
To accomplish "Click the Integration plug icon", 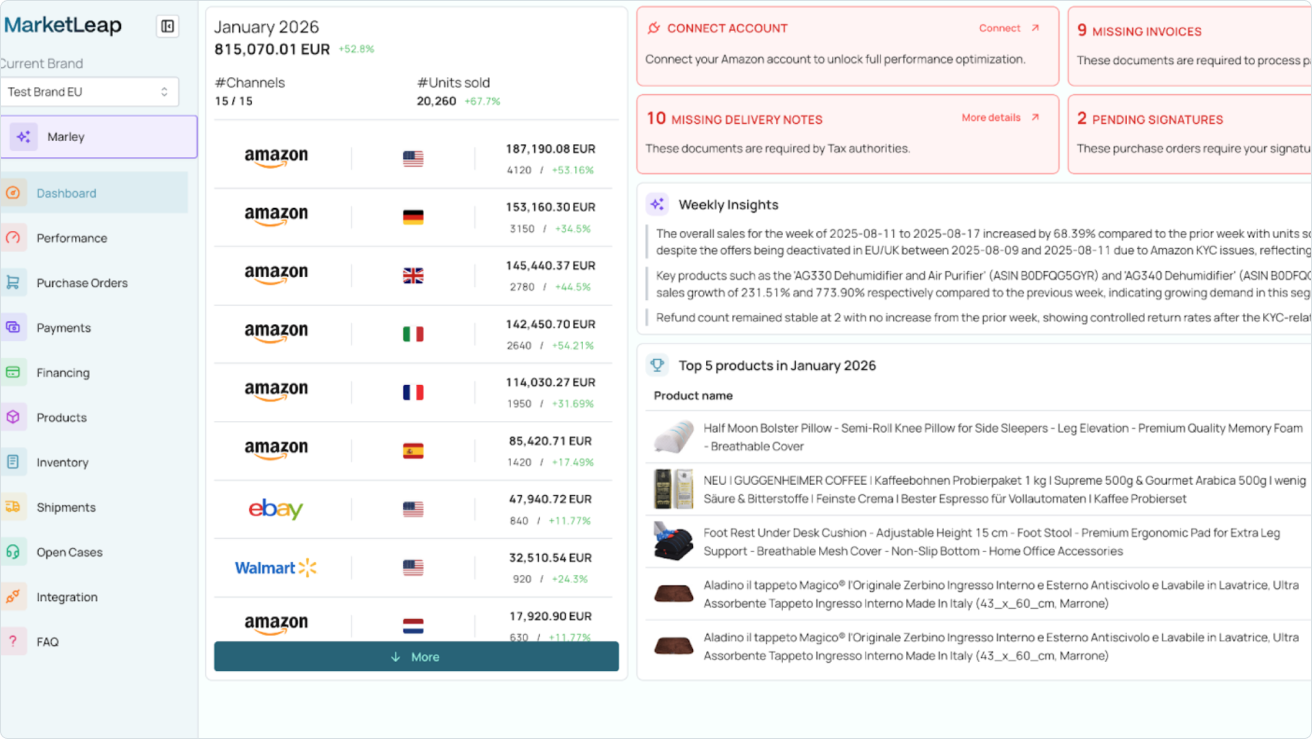I will 13,597.
